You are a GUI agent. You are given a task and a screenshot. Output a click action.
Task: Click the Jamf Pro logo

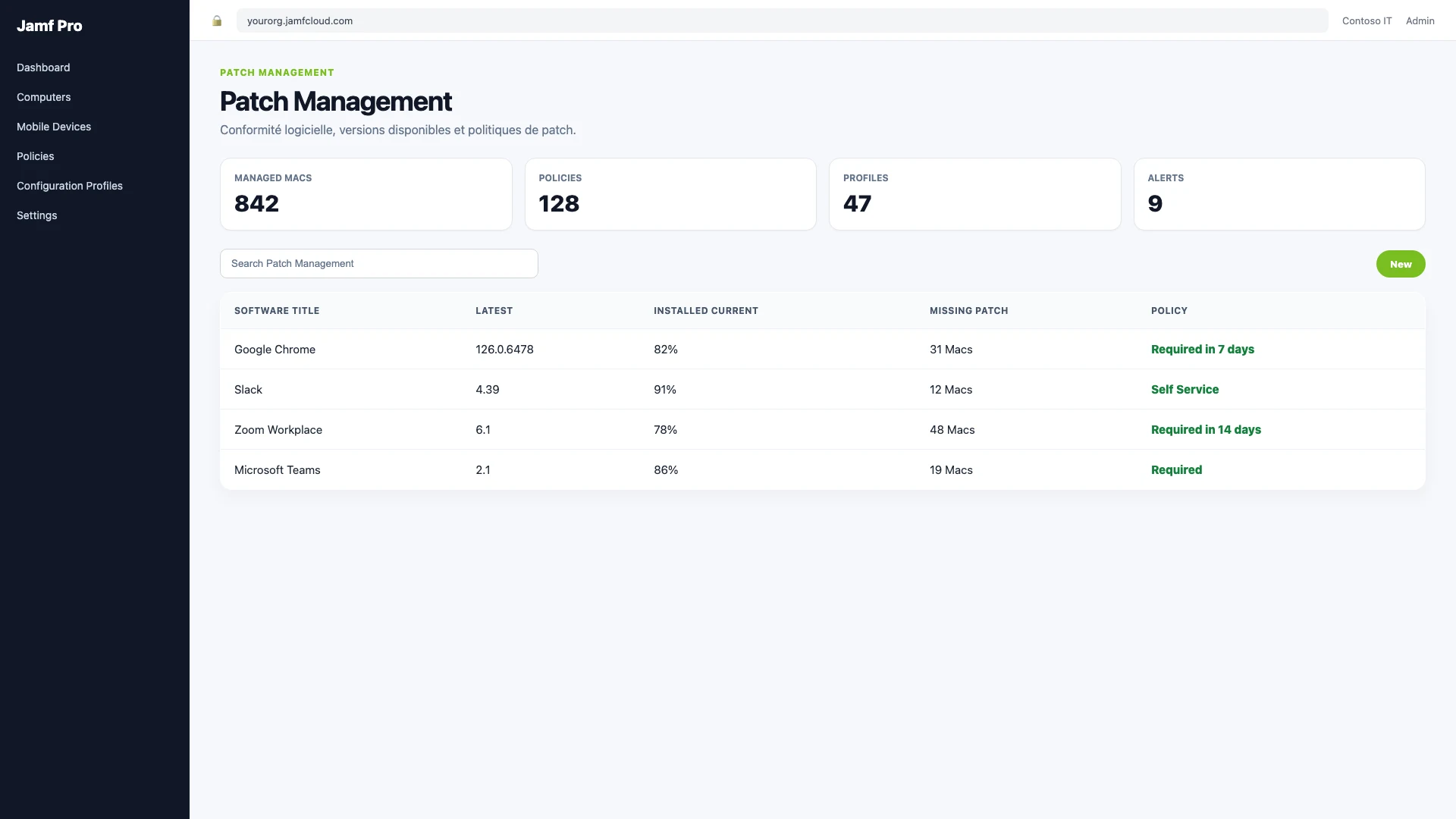[49, 26]
